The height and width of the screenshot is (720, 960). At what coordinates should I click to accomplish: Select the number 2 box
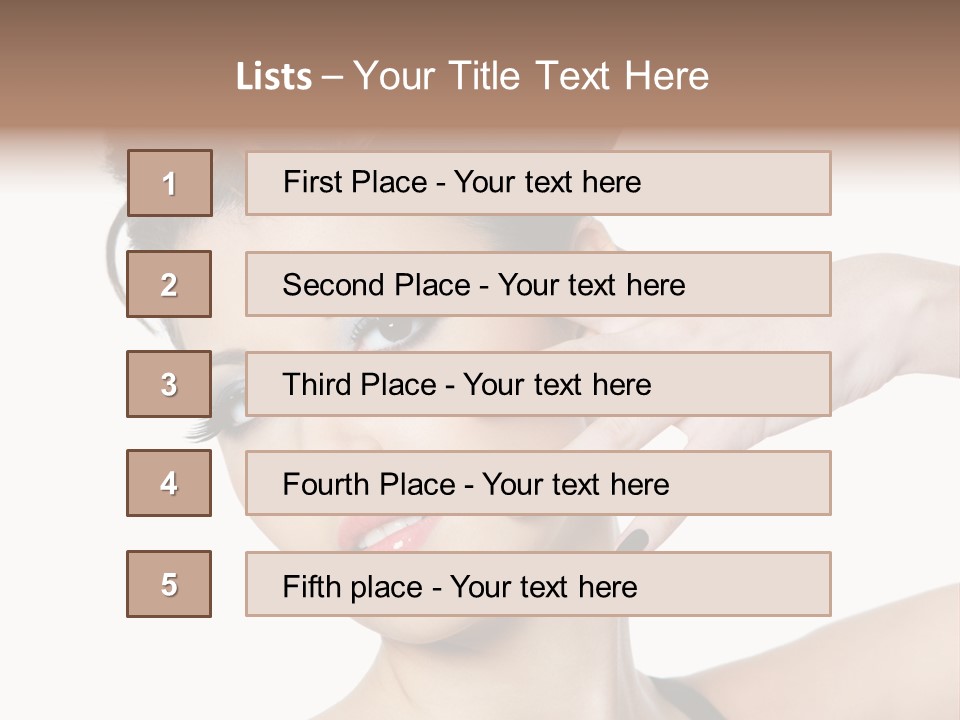(169, 284)
